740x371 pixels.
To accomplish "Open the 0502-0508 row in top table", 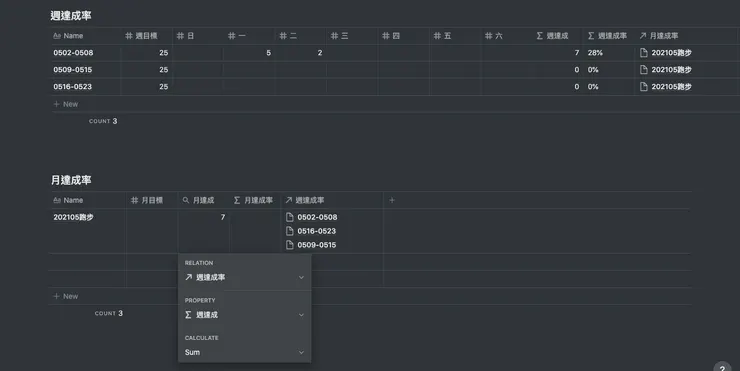I will click(73, 53).
